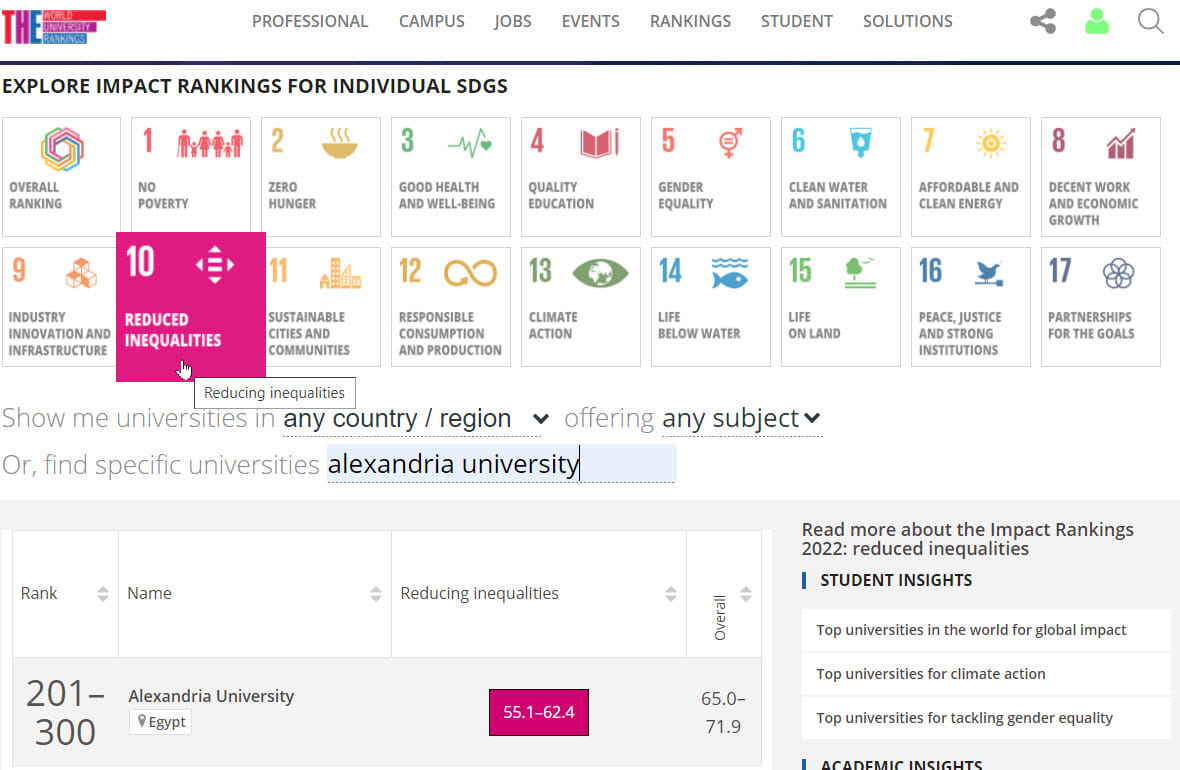Click Alexandria University's pink score range swatch
1180x770 pixels.
539,712
